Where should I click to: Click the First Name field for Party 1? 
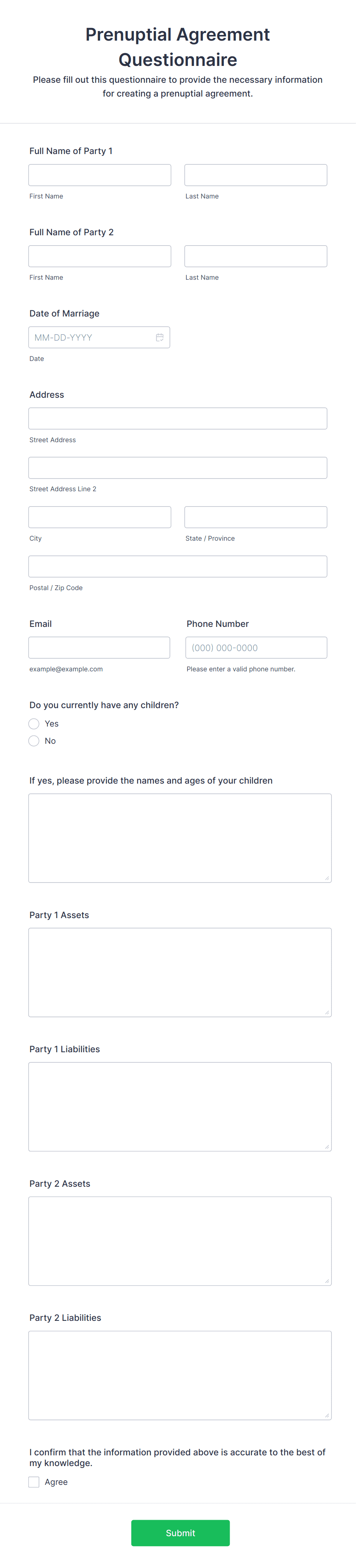[x=99, y=175]
